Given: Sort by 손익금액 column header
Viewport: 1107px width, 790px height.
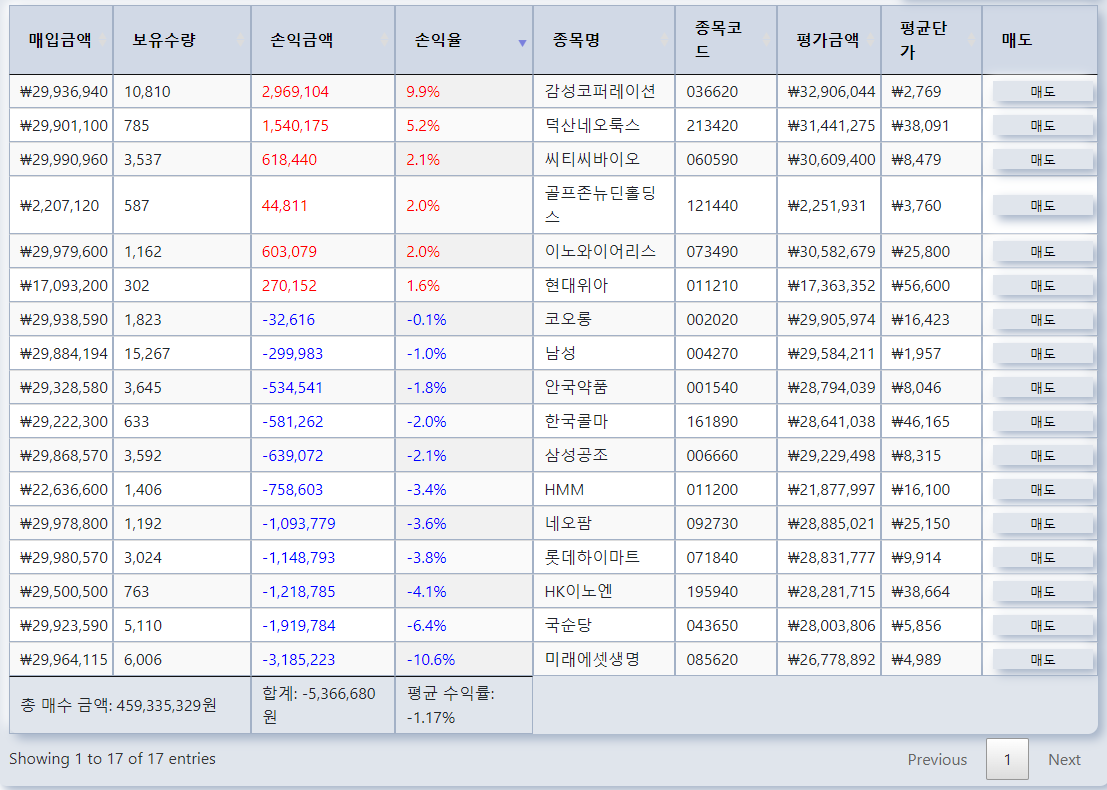Looking at the screenshot, I should [x=323, y=40].
